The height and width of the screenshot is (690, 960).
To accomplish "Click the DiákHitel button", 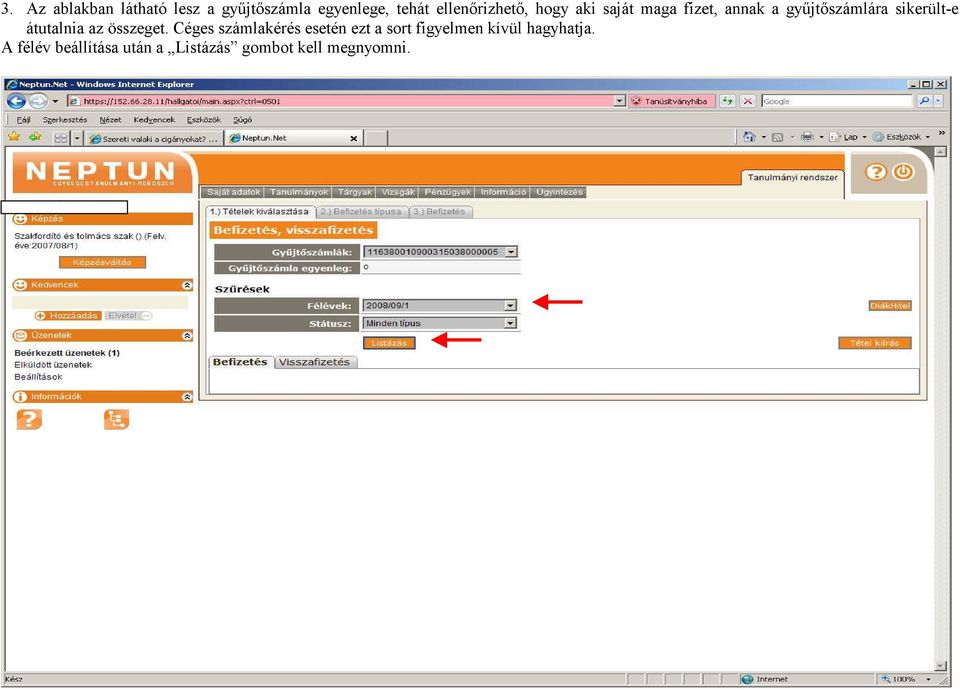I will point(890,306).
